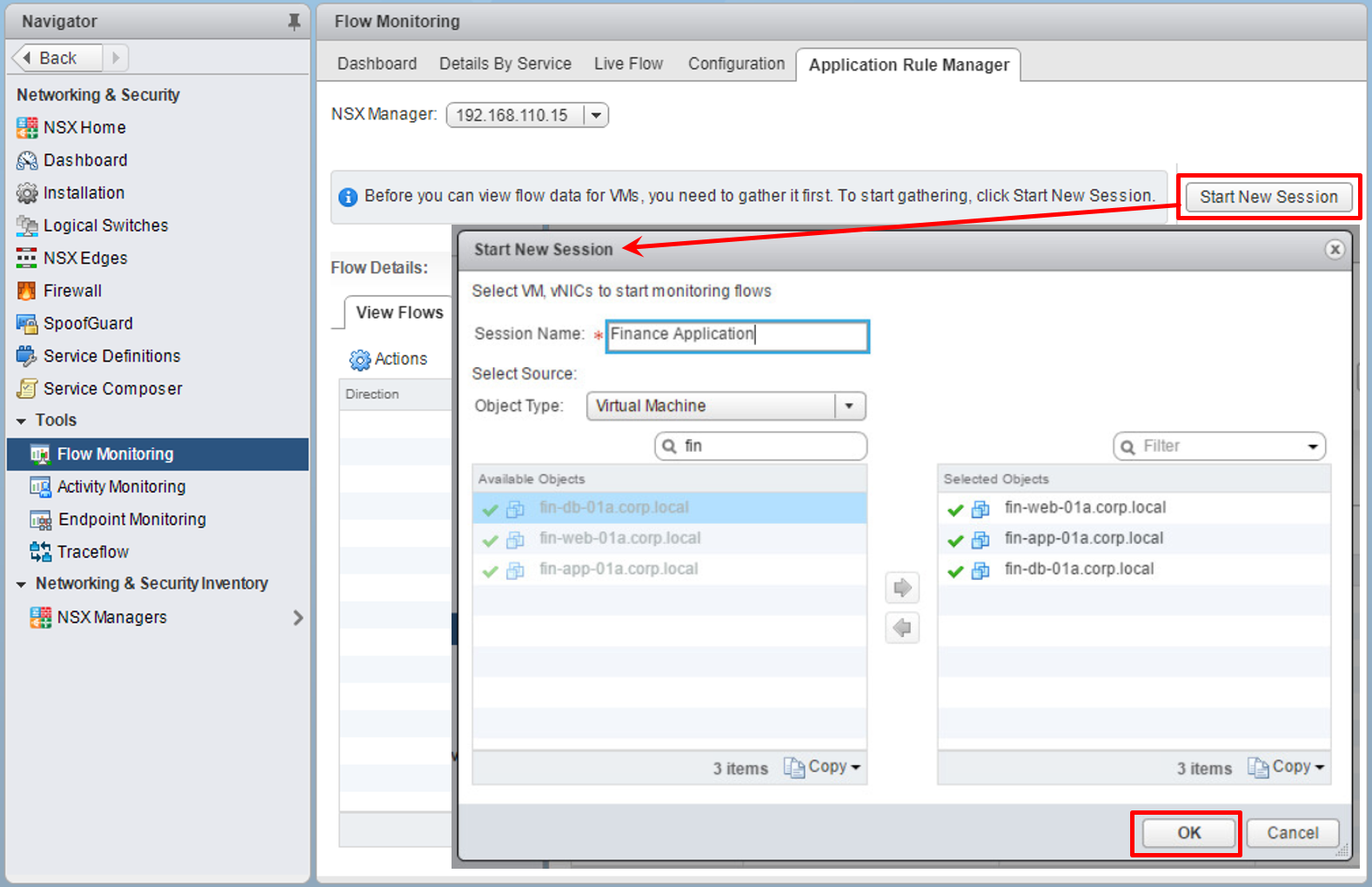Switch to Details By Service tab
The width and height of the screenshot is (1372, 887).
pyautogui.click(x=505, y=64)
